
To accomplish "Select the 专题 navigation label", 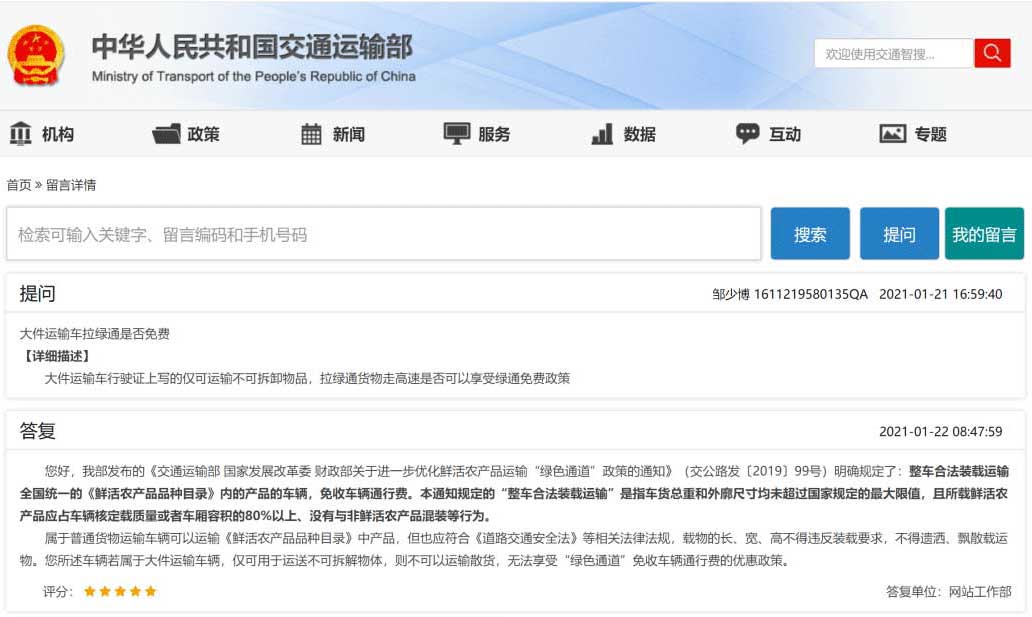I will coord(930,134).
